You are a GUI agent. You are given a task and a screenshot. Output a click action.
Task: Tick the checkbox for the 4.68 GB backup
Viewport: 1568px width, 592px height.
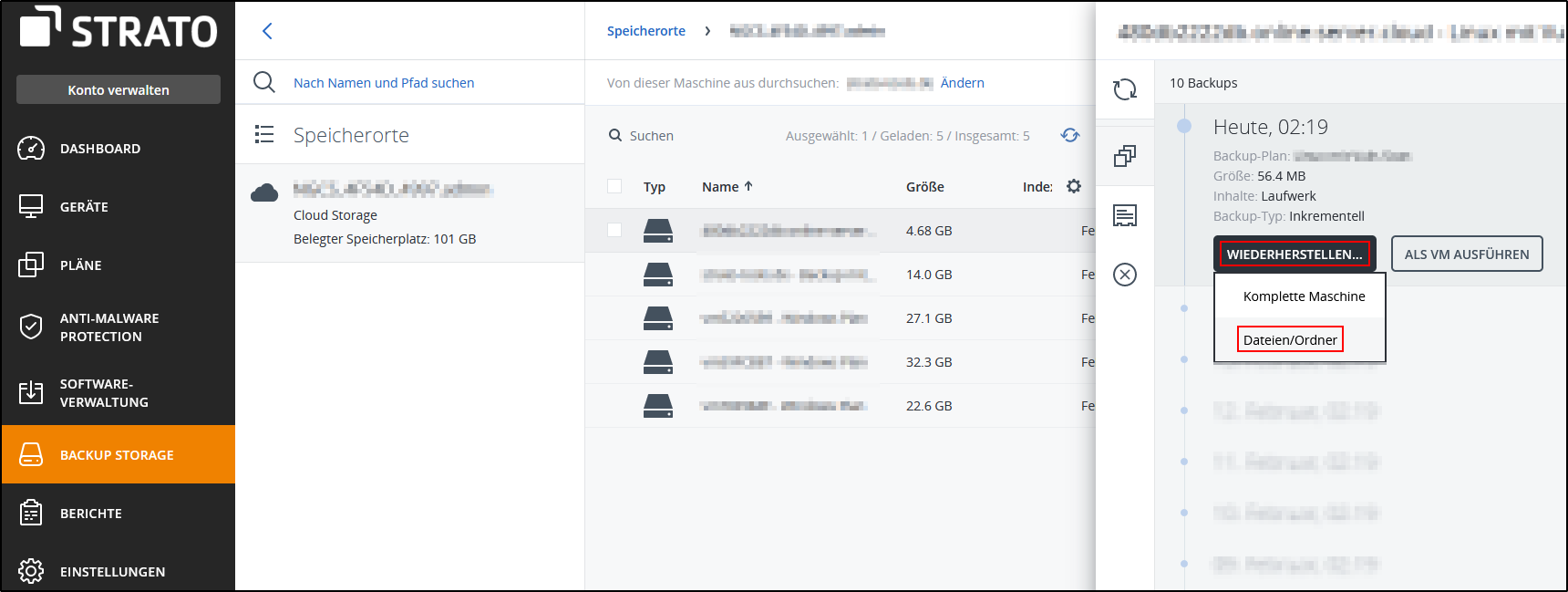614,230
